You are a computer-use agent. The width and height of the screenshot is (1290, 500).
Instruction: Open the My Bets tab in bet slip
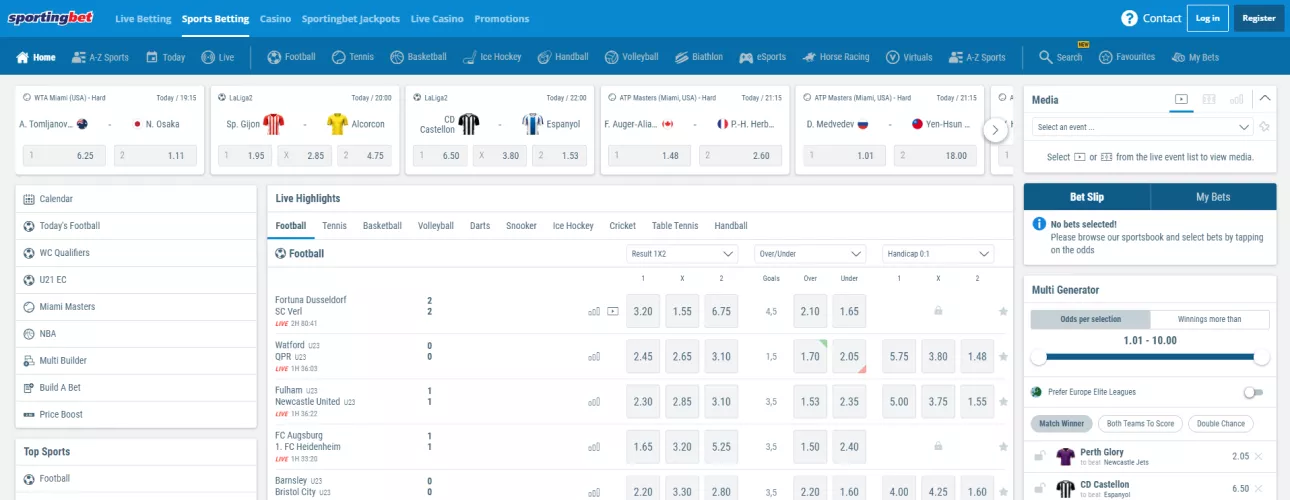[1213, 197]
